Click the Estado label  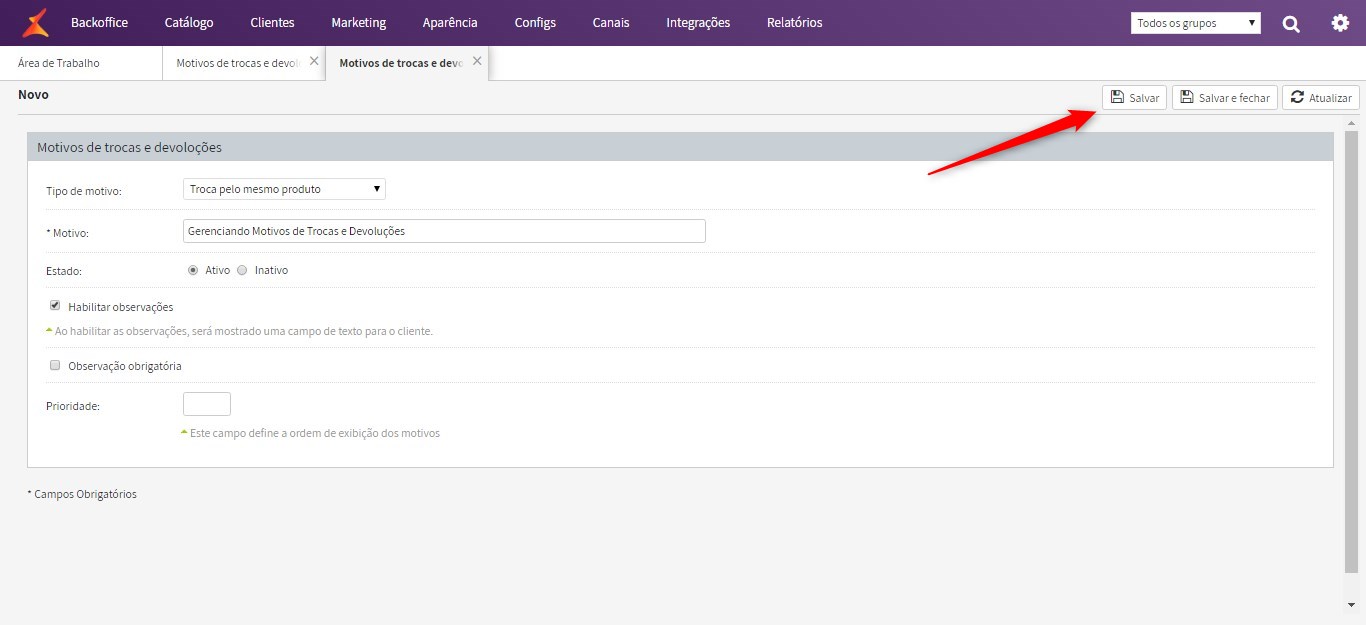coord(63,271)
